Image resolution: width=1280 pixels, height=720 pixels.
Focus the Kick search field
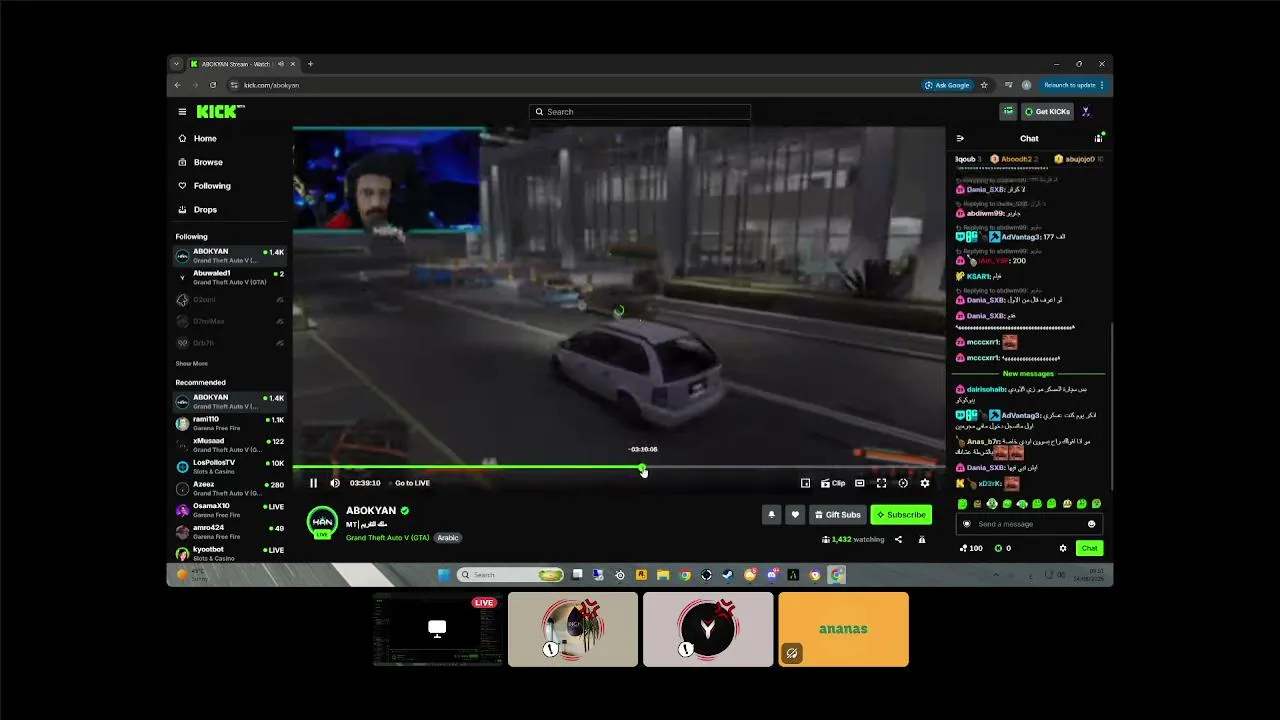640,112
